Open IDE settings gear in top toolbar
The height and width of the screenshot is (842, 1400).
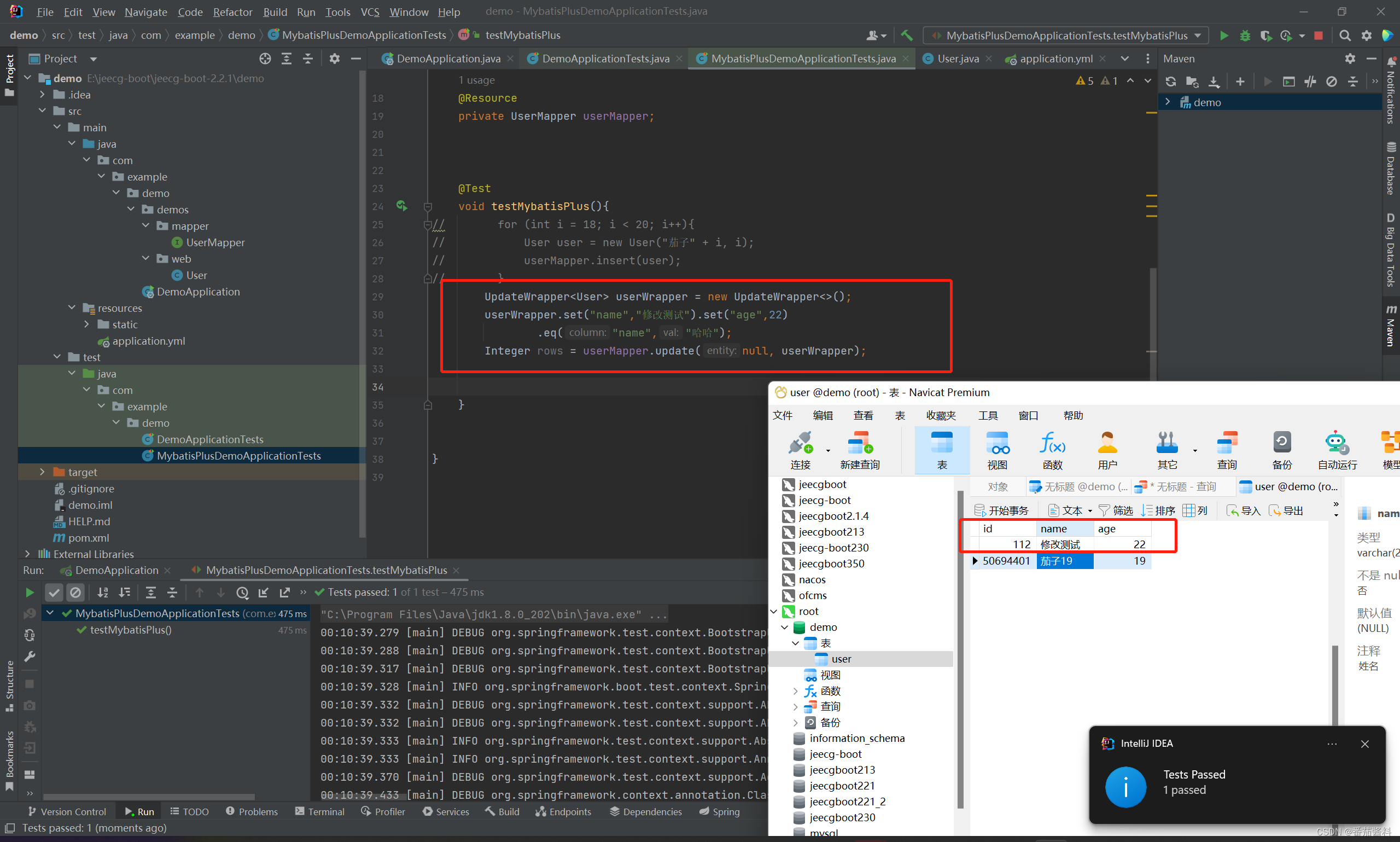coord(1367,35)
